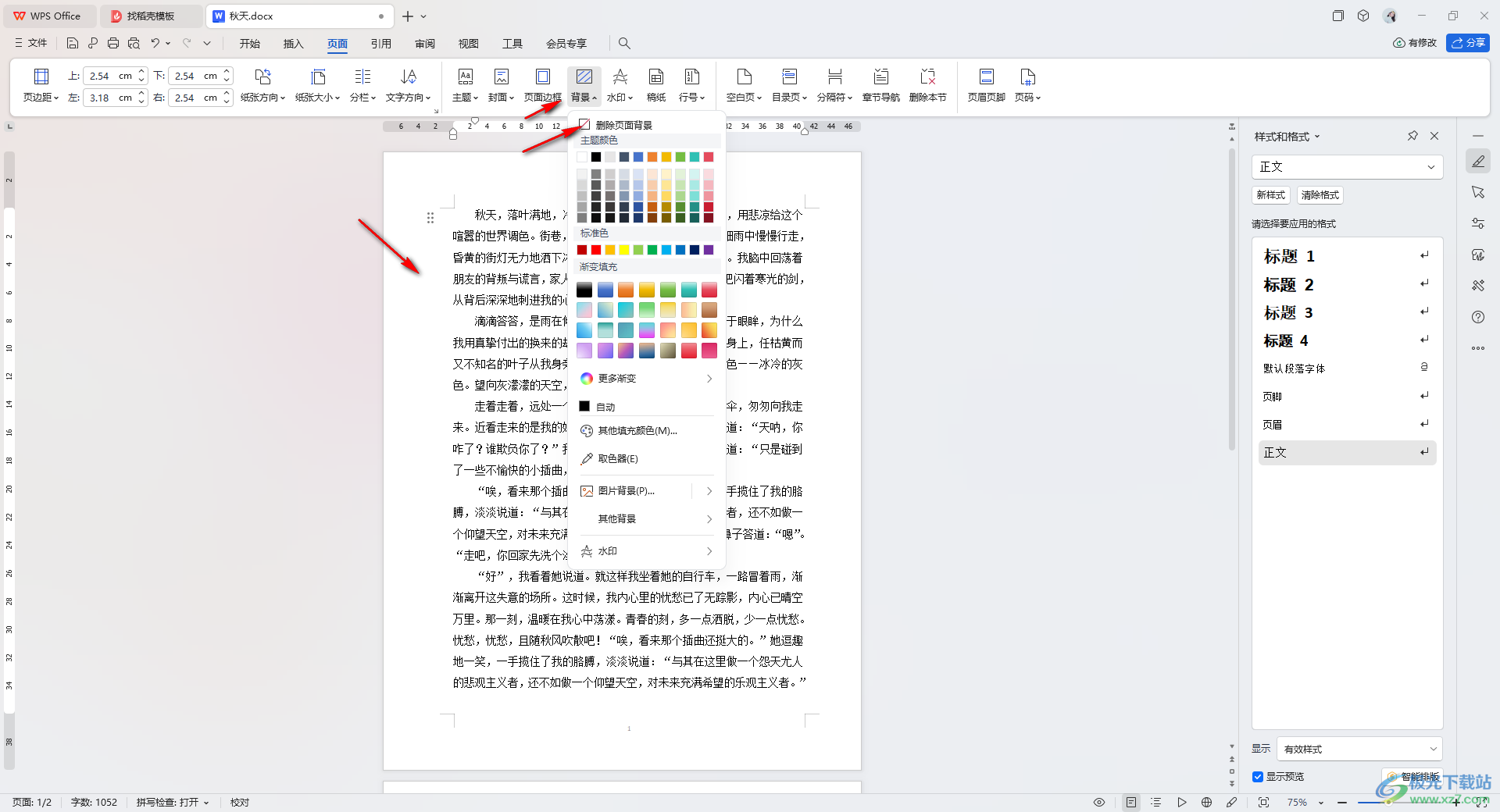
Task: Open the 页边距 page margins tool
Action: 41,85
